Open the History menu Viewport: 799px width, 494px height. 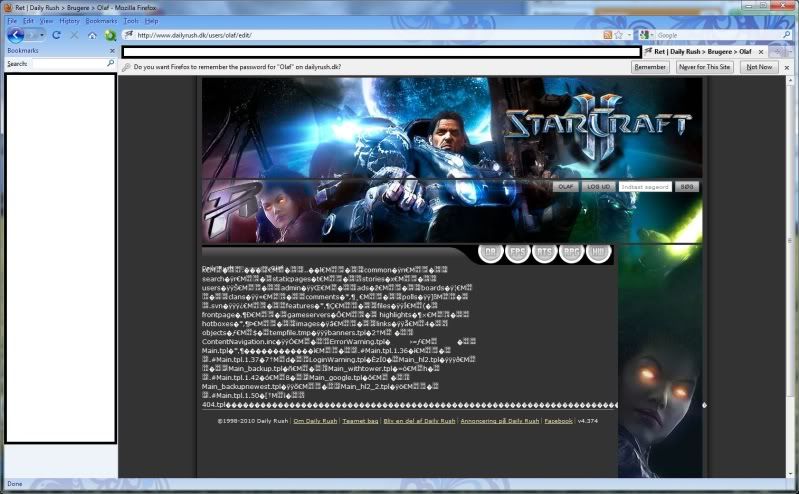click(69, 21)
